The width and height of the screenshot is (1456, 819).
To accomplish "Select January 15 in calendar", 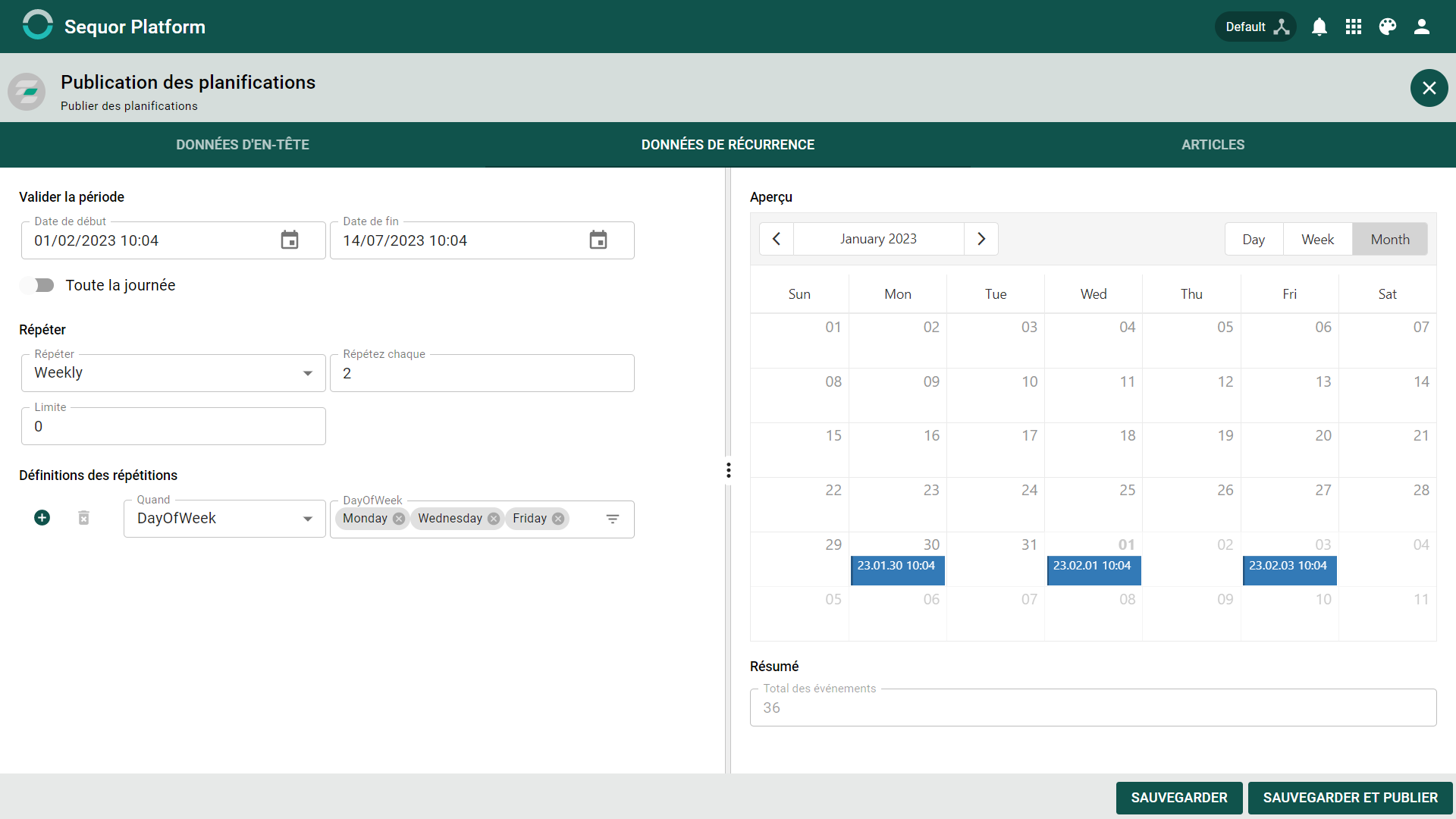I will (800, 450).
